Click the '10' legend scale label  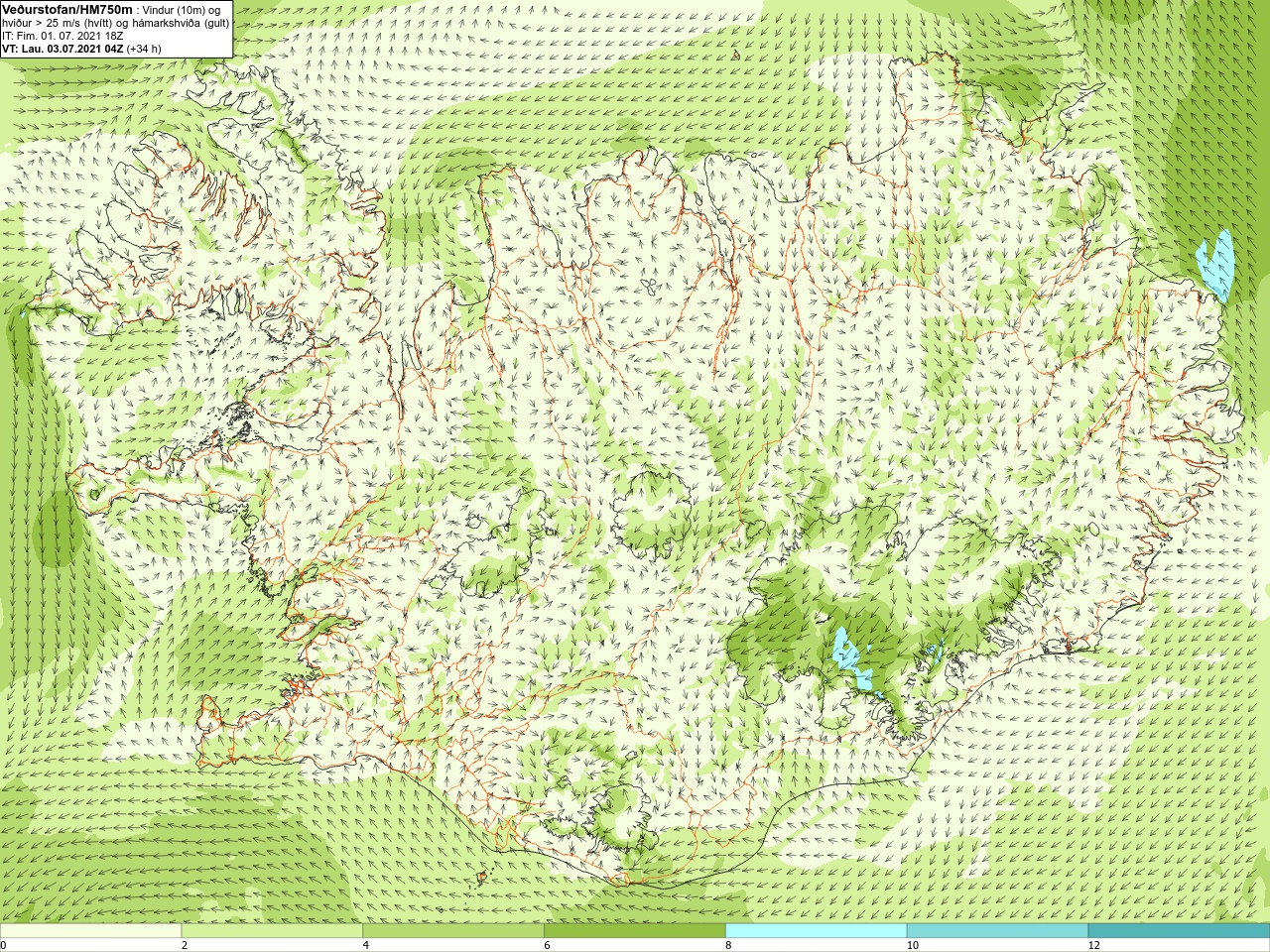point(912,945)
